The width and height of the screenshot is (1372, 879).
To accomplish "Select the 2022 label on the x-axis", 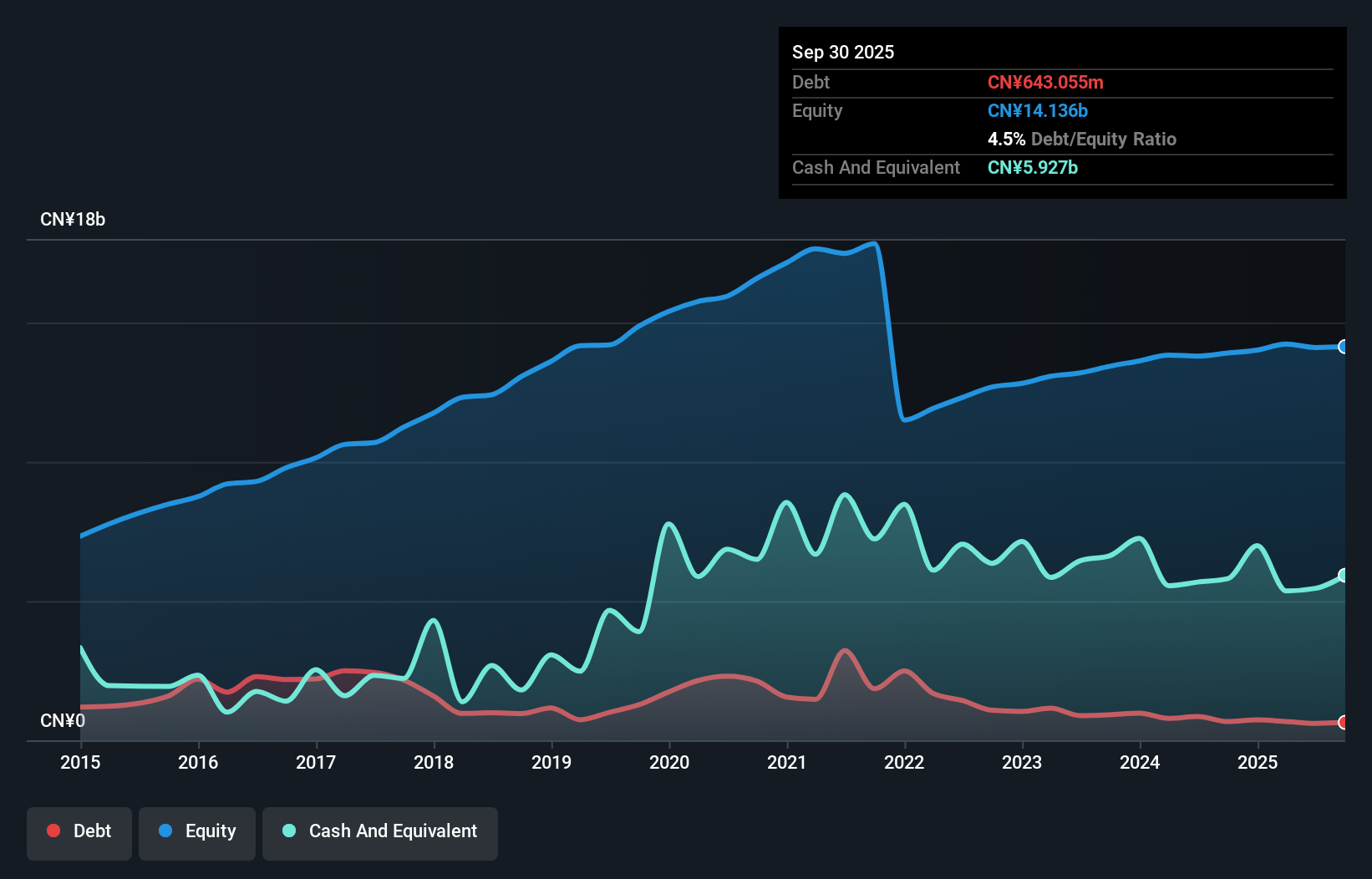I will [x=904, y=762].
